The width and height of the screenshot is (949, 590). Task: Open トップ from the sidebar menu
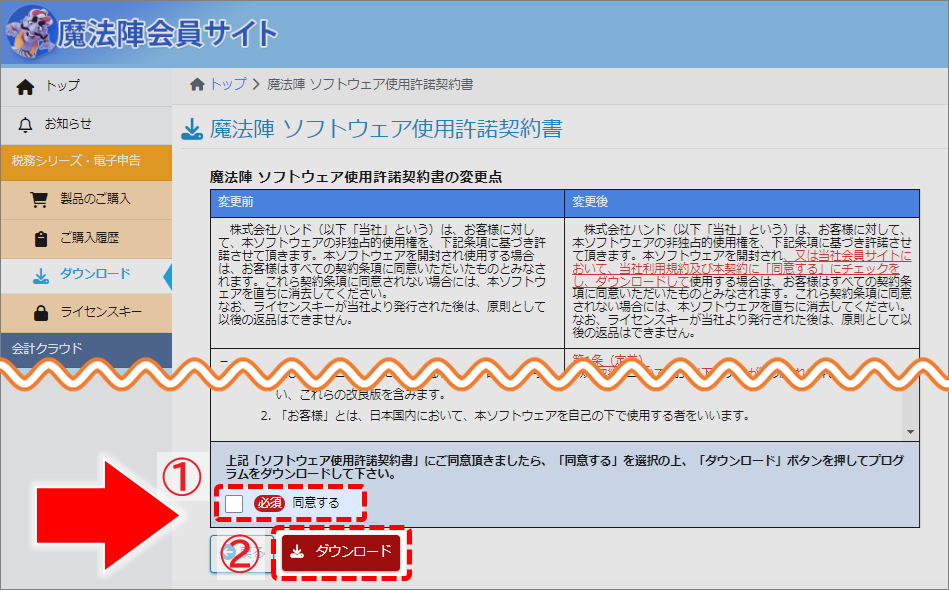point(64,86)
